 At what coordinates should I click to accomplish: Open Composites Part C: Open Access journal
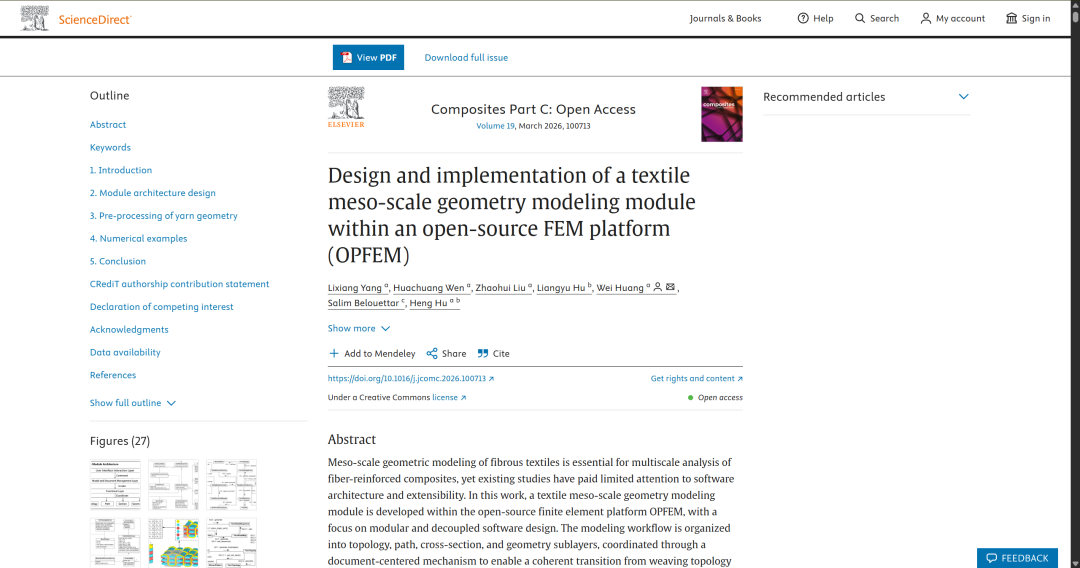(x=533, y=109)
